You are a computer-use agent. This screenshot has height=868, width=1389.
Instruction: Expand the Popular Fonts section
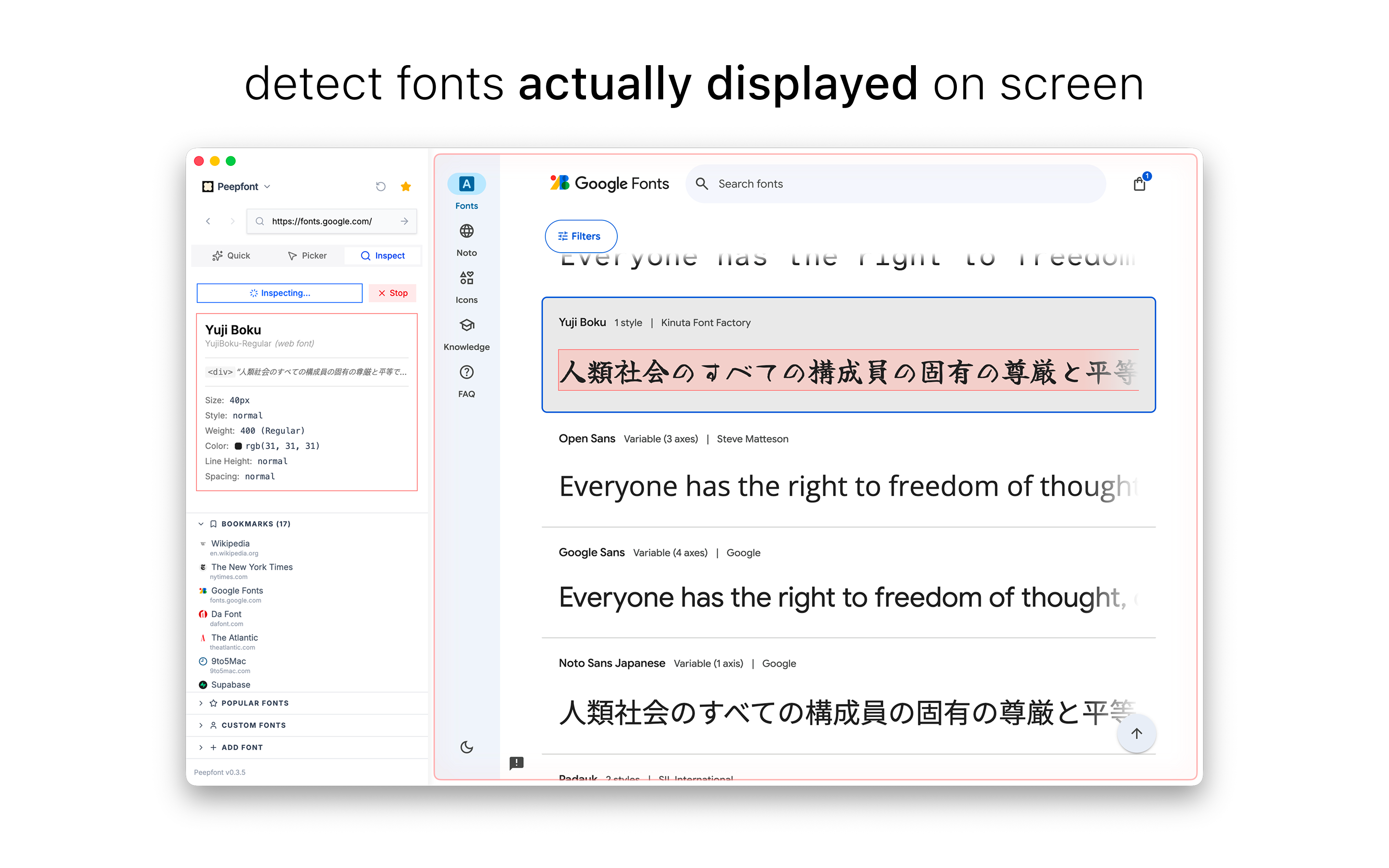[x=307, y=703]
